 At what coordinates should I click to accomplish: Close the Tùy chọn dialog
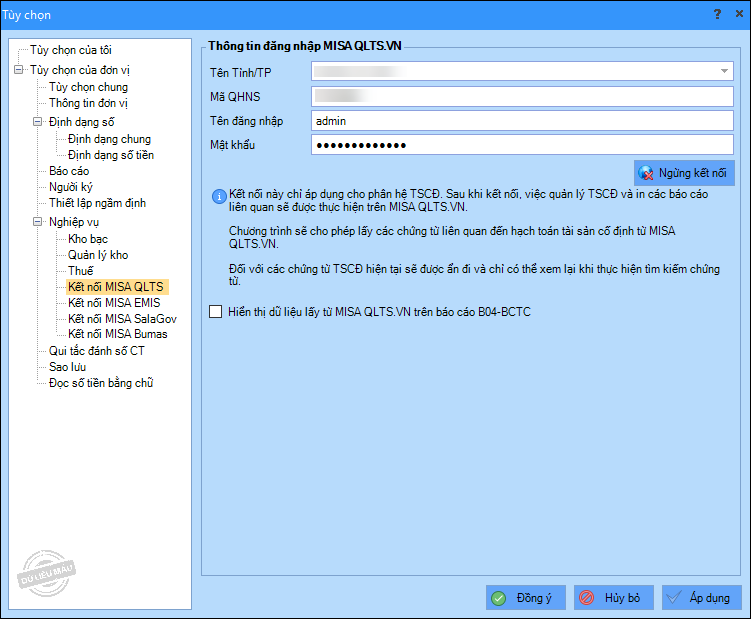pyautogui.click(x=740, y=14)
